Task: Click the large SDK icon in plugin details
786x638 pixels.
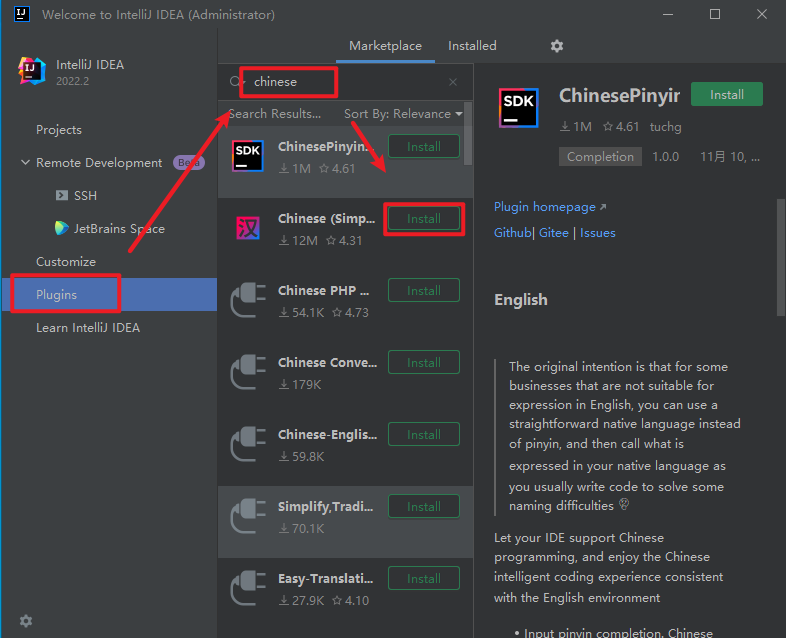Action: click(x=518, y=108)
